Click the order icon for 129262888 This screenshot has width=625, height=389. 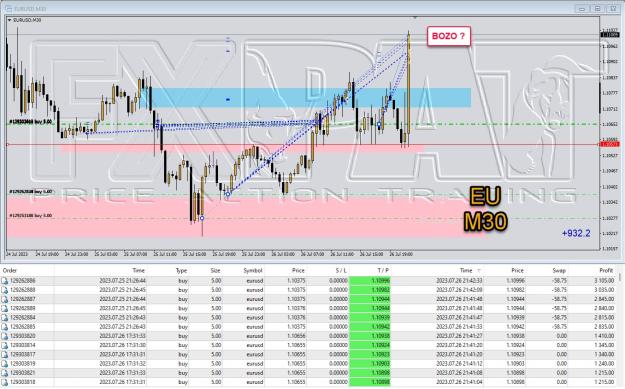click(5, 290)
